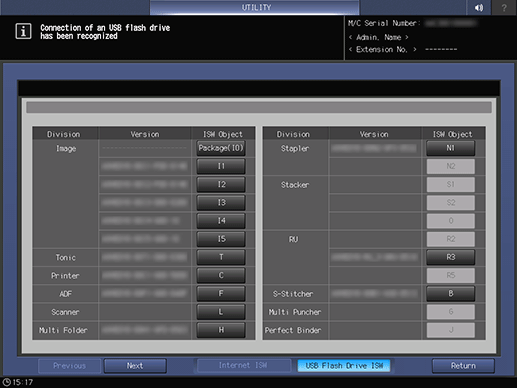
Task: Select the I1 image ISW object
Action: point(221,166)
